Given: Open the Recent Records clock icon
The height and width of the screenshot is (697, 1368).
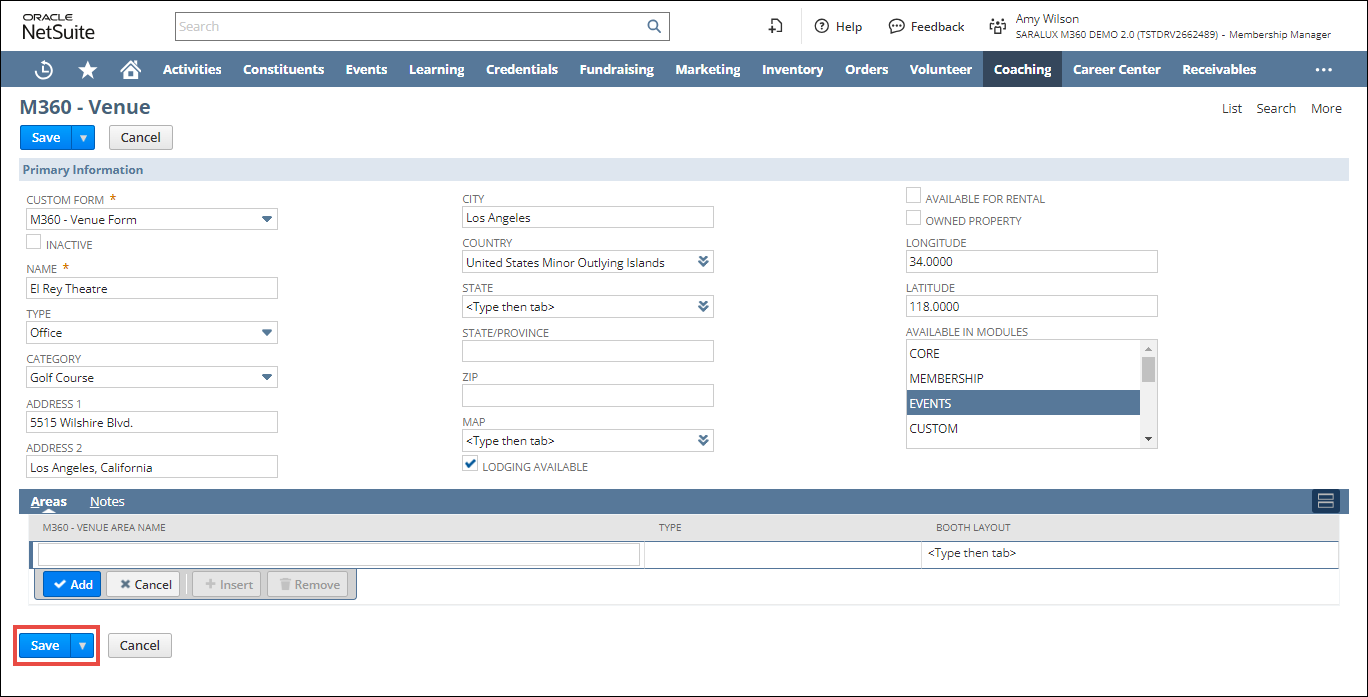Looking at the screenshot, I should [44, 70].
